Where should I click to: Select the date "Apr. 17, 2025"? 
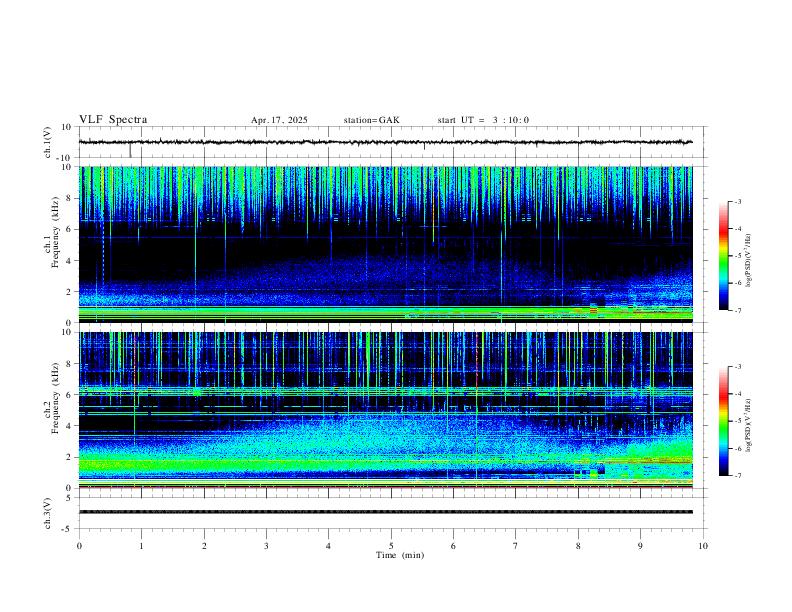coord(279,120)
